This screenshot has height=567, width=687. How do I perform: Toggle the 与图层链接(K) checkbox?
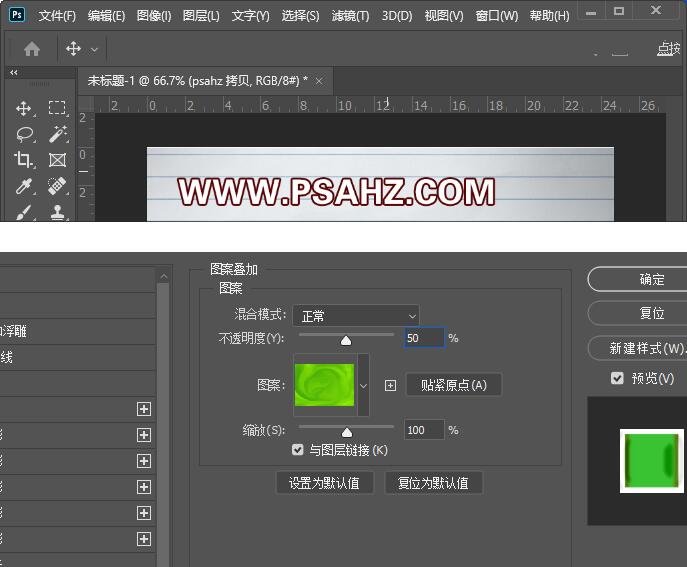pyautogui.click(x=297, y=450)
